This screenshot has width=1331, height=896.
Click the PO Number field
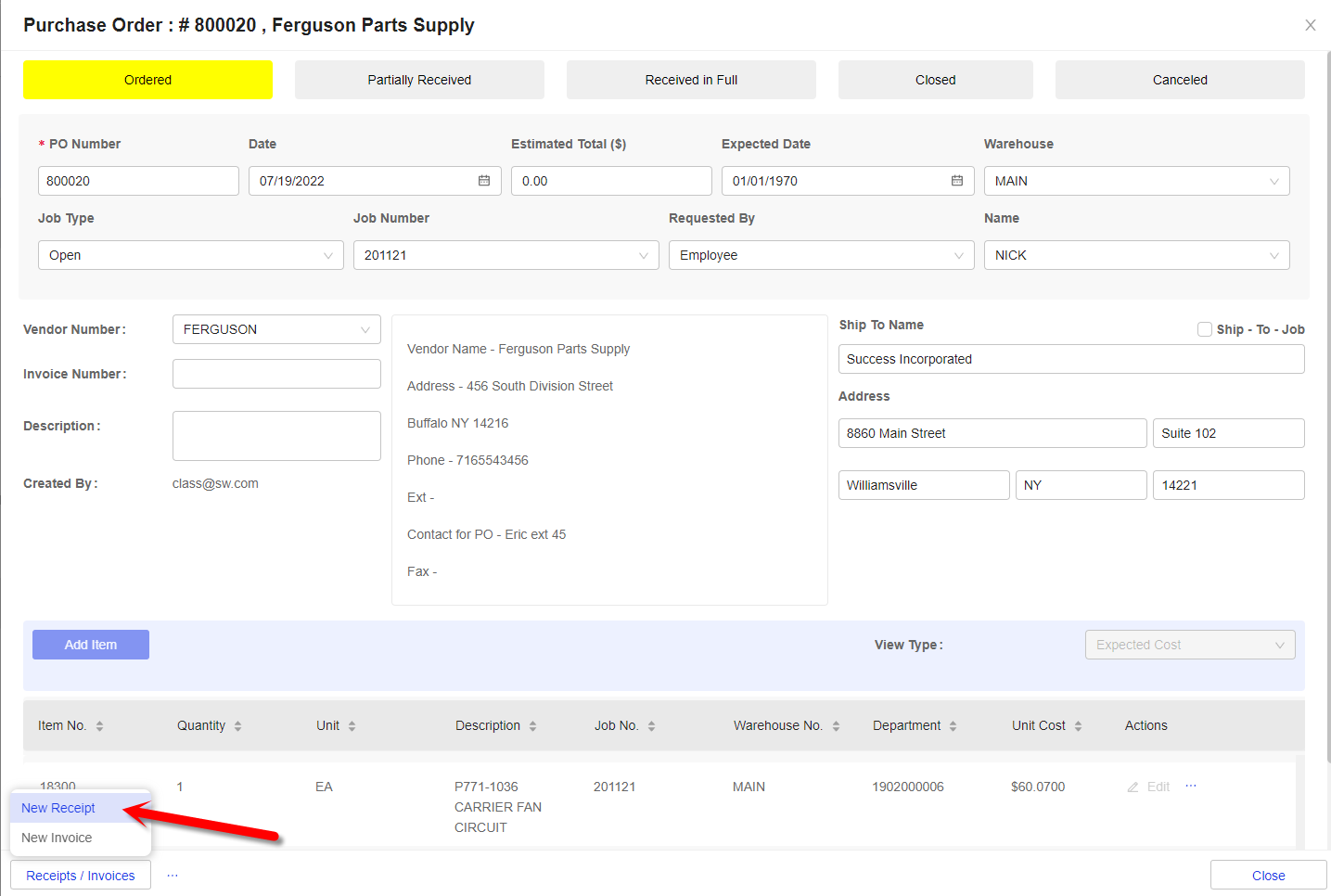pos(138,181)
